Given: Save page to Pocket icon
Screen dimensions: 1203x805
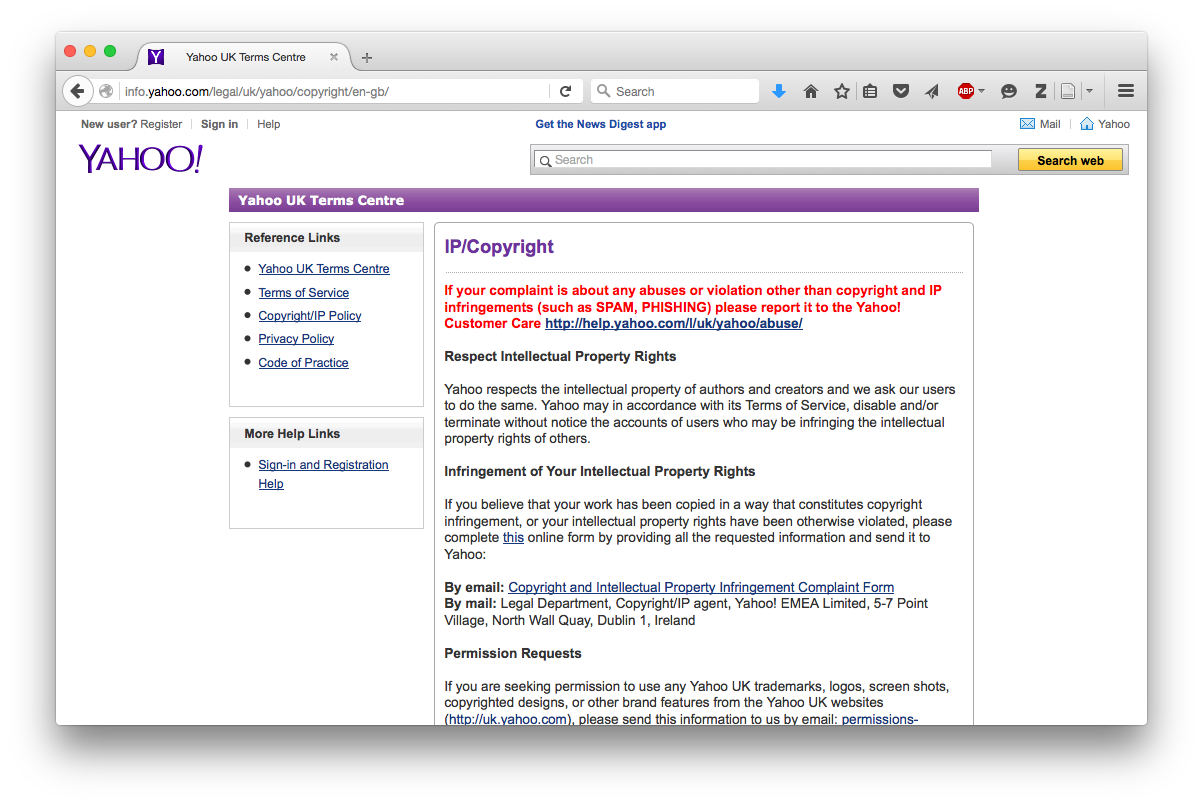Looking at the screenshot, I should point(901,91).
